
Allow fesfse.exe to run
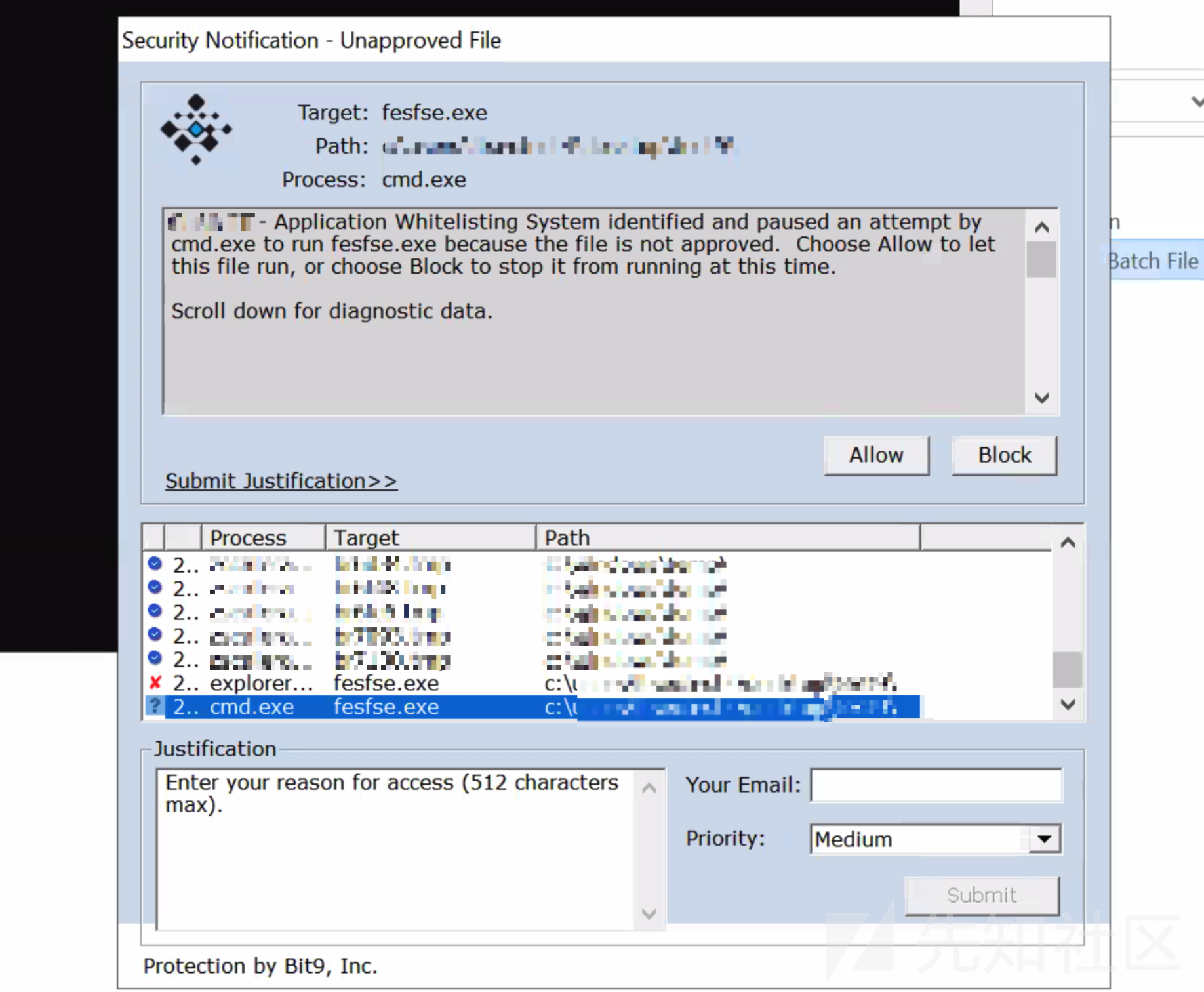[x=876, y=455]
